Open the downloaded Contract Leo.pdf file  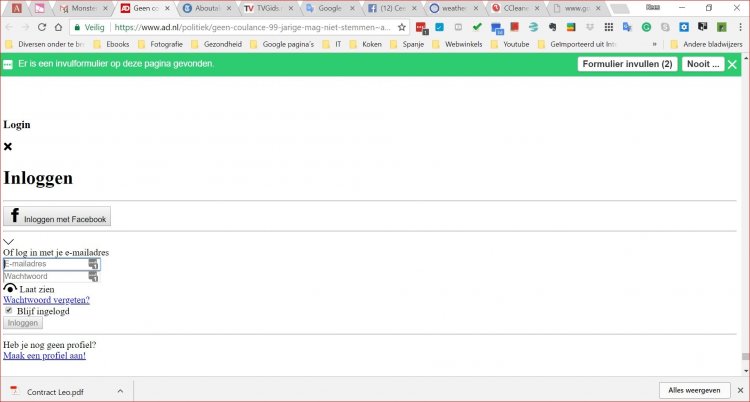click(x=55, y=392)
